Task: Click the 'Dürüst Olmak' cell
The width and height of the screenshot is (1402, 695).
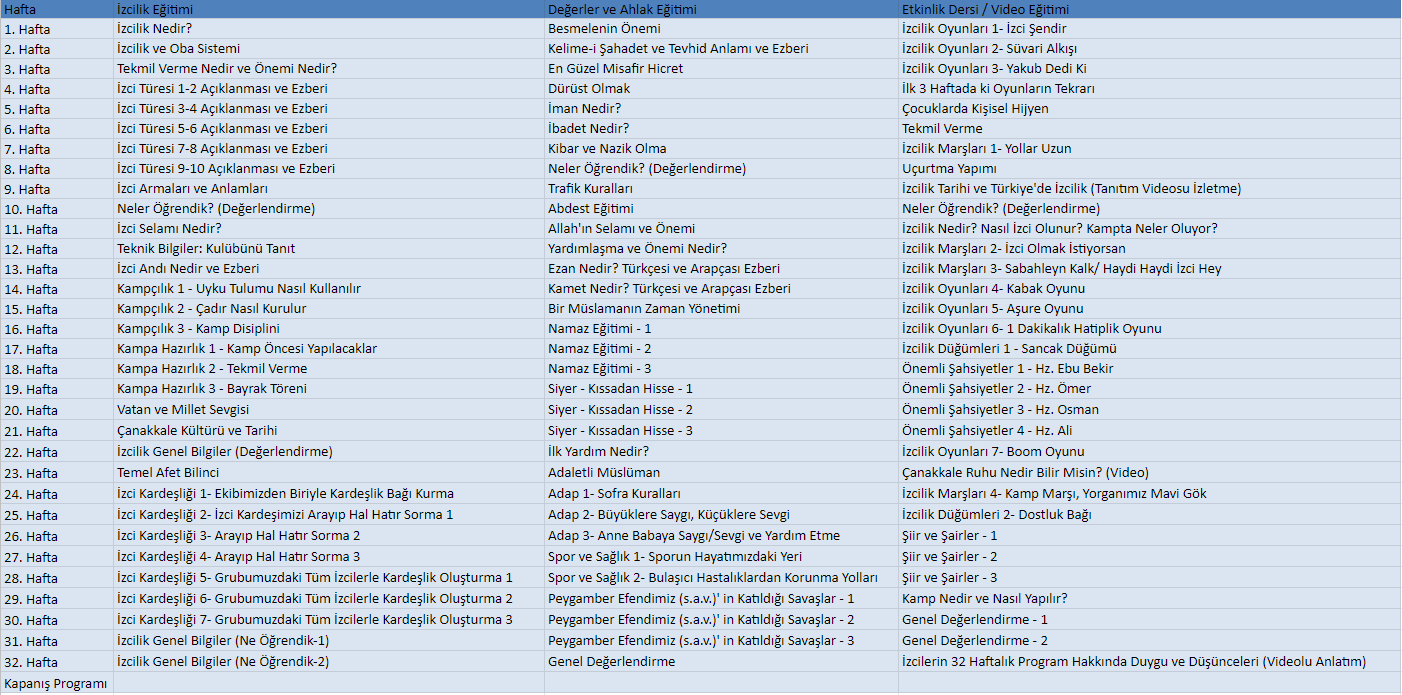Action: [721, 89]
